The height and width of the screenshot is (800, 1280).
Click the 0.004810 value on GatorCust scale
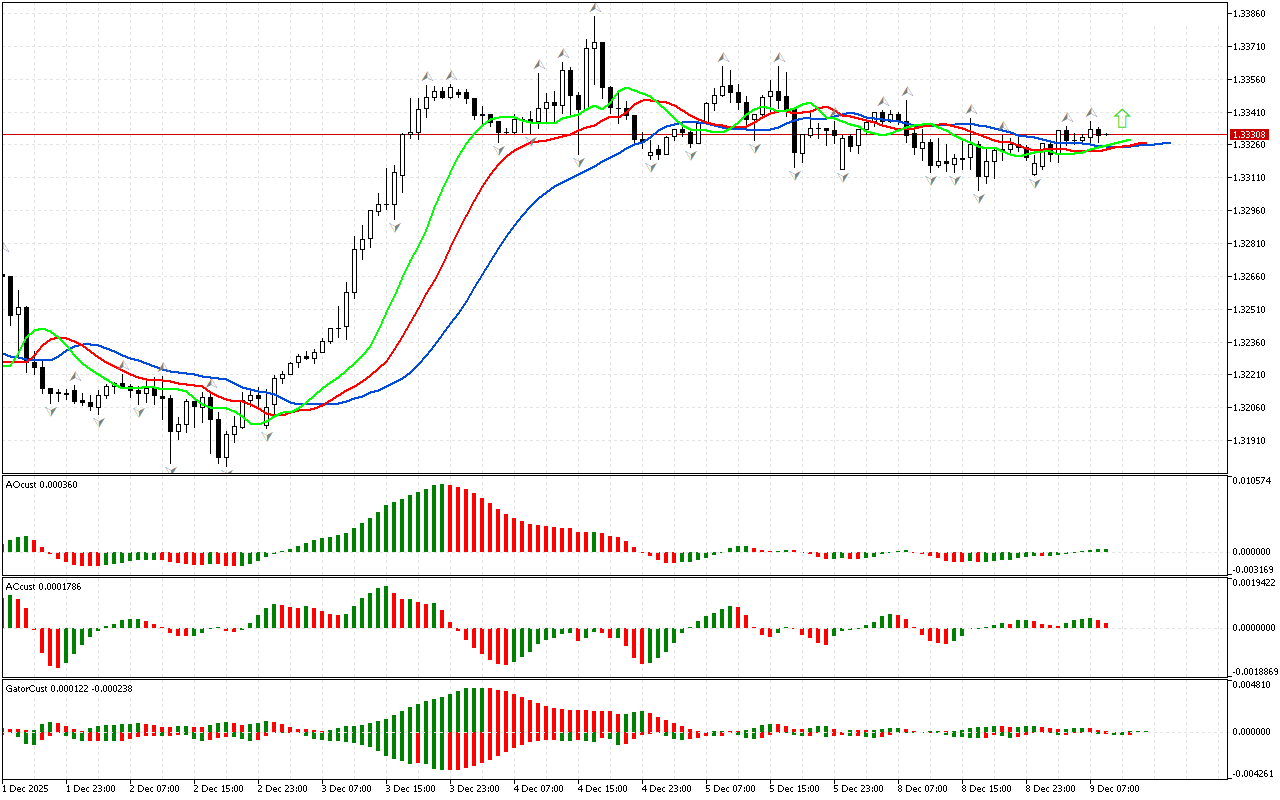(x=1254, y=686)
